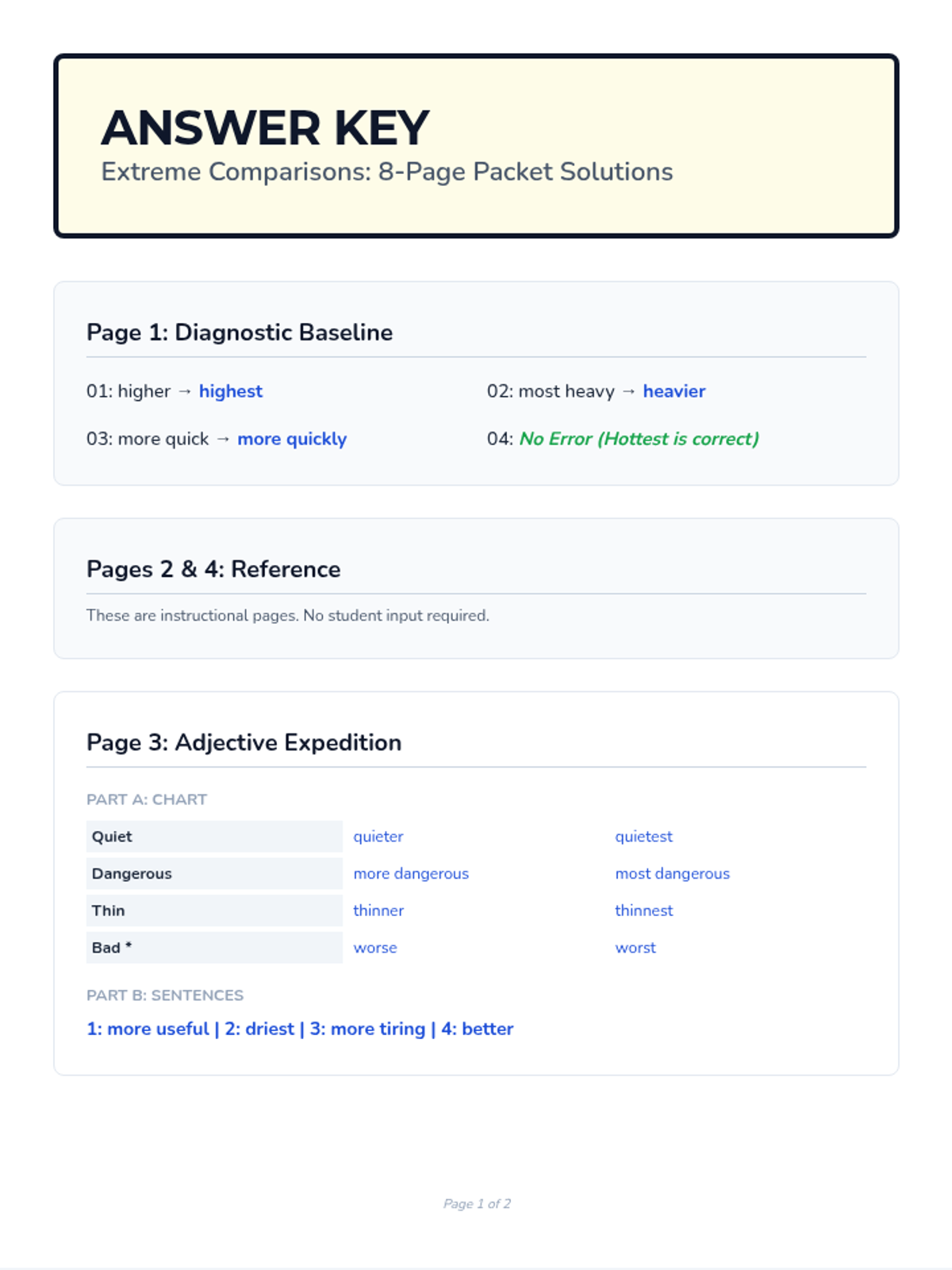The height and width of the screenshot is (1270, 952).
Task: Click the Dangerous row label
Action: [132, 874]
